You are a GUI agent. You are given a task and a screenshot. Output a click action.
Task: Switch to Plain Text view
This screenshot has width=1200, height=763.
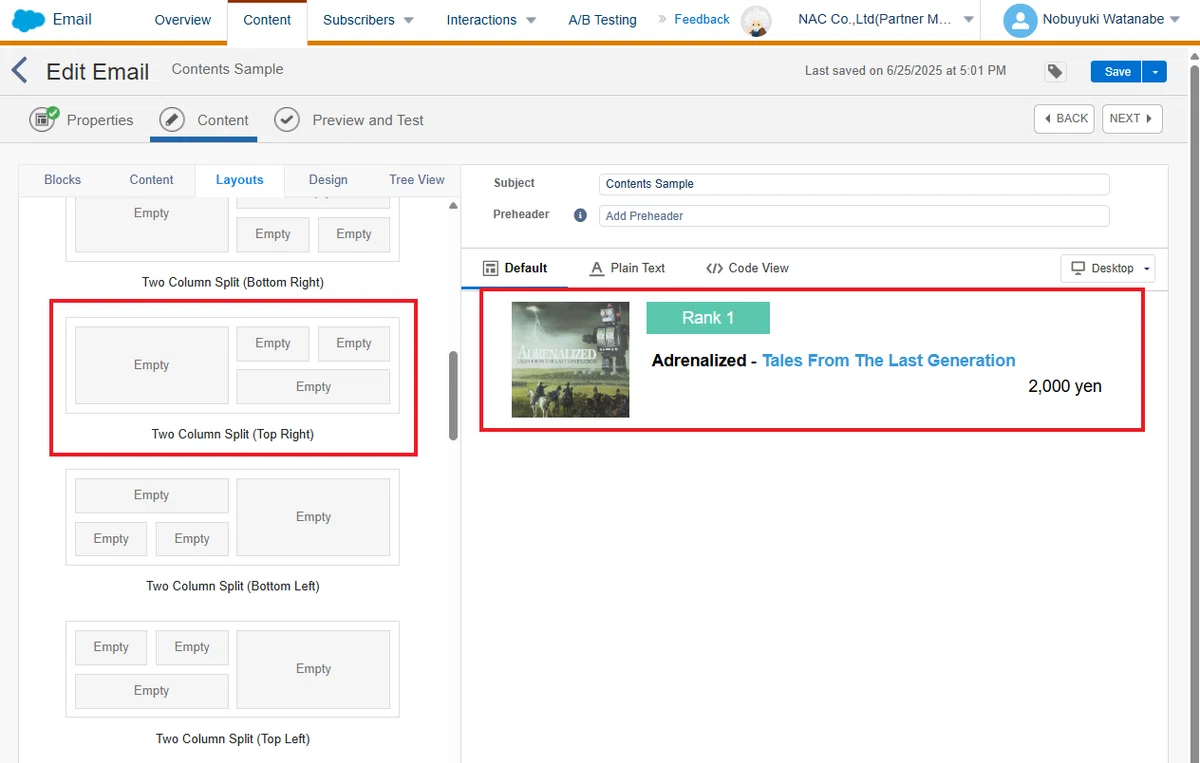(x=627, y=268)
